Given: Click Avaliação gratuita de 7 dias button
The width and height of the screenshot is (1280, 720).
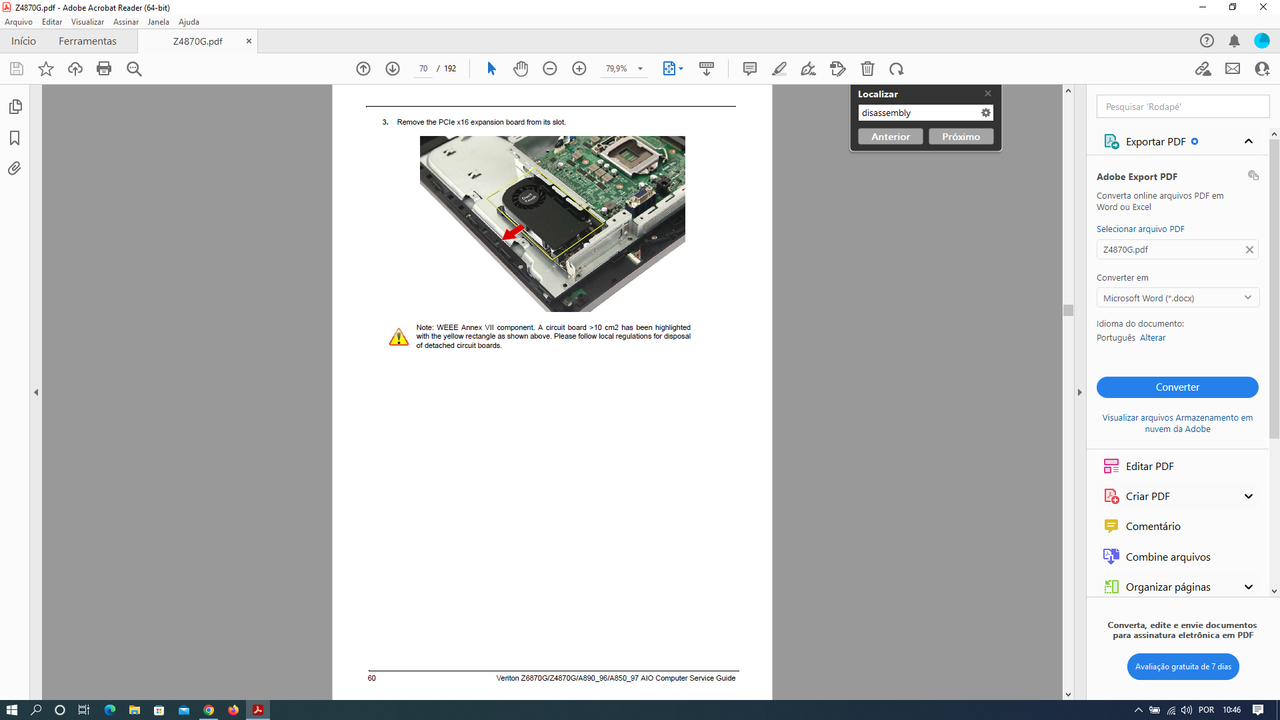Looking at the screenshot, I should 1183,666.
